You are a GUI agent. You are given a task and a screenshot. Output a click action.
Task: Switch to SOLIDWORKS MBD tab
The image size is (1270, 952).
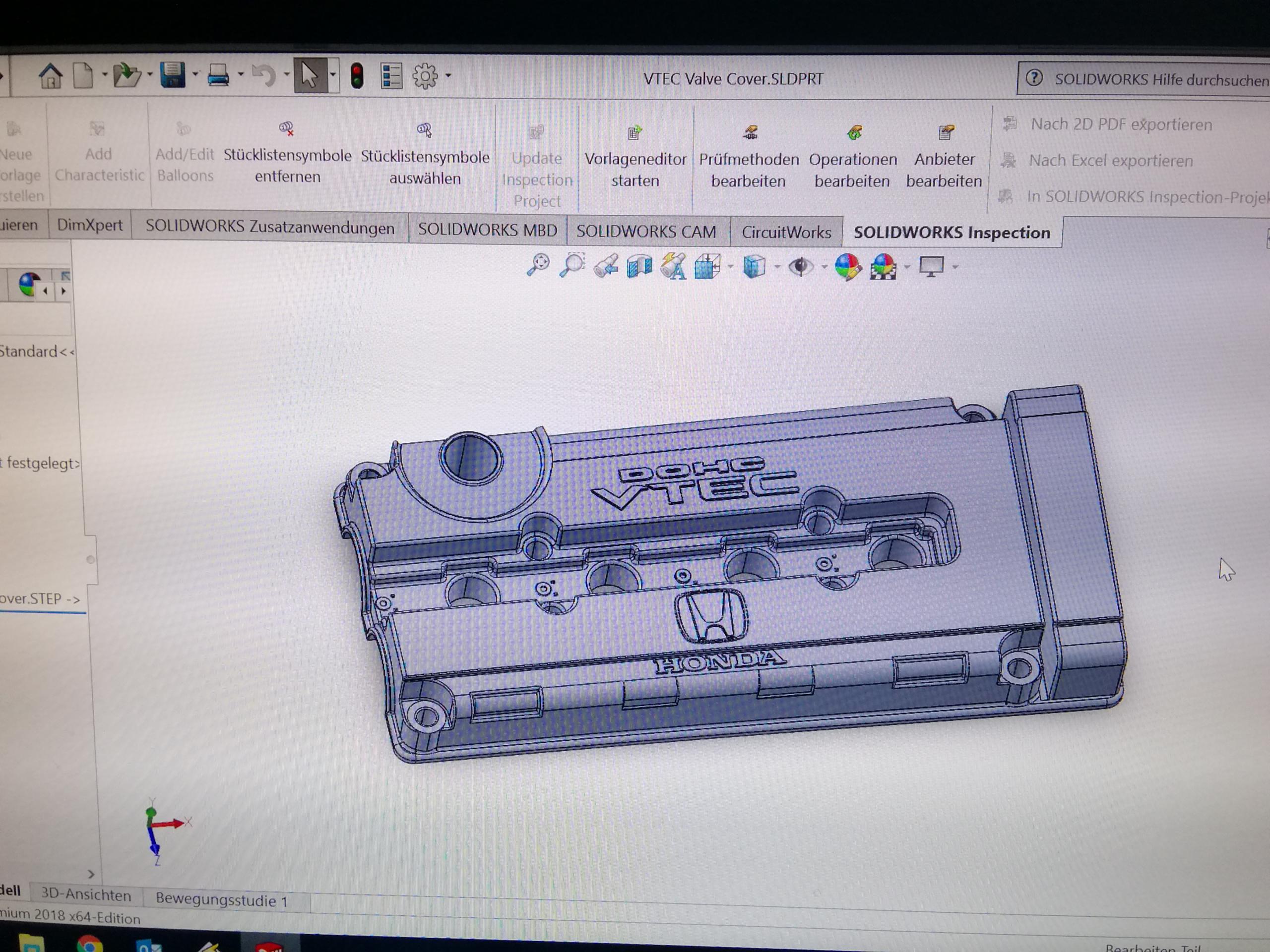[x=488, y=230]
